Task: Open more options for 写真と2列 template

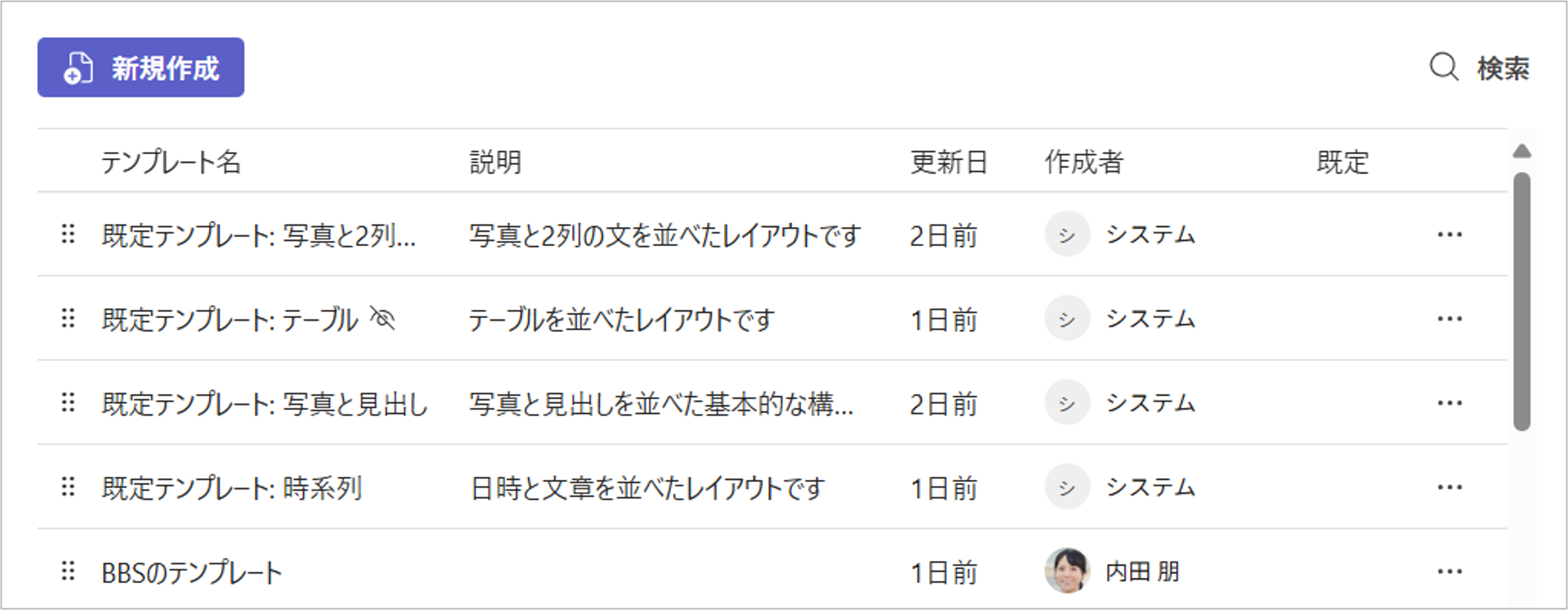Action: pos(1449,235)
